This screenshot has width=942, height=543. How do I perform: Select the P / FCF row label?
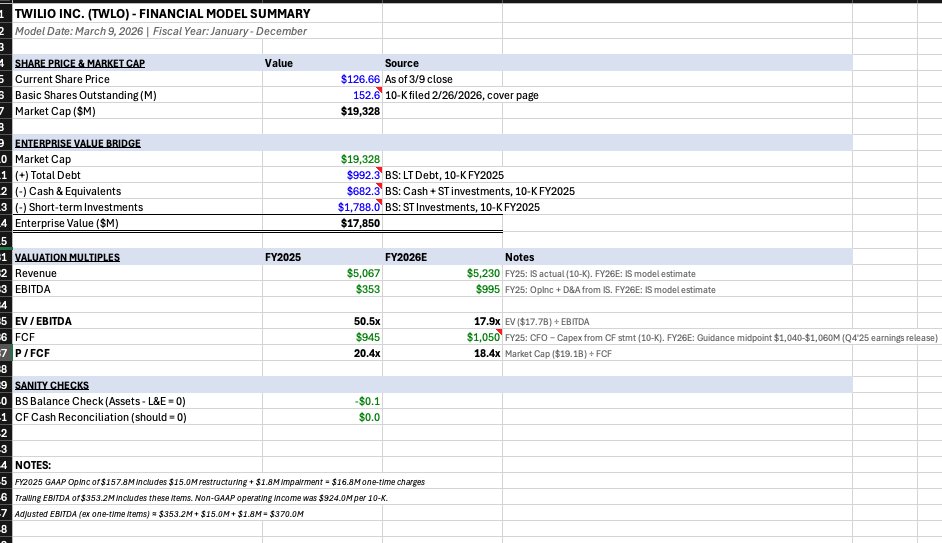32,353
